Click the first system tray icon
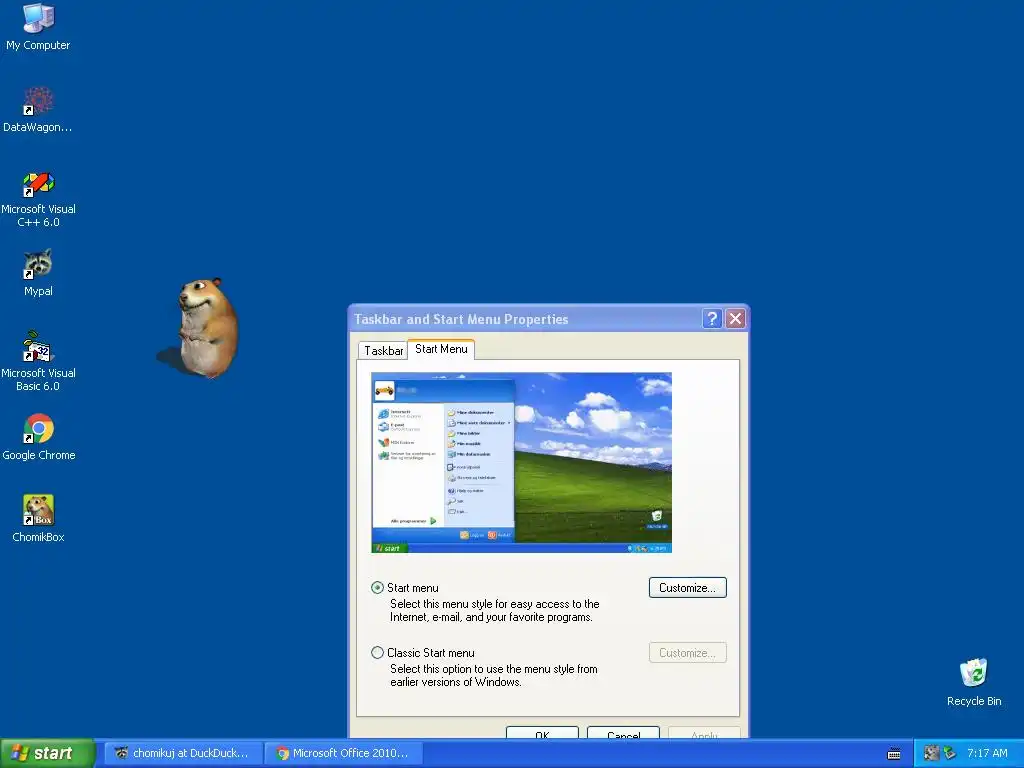1024x768 pixels. tap(931, 753)
